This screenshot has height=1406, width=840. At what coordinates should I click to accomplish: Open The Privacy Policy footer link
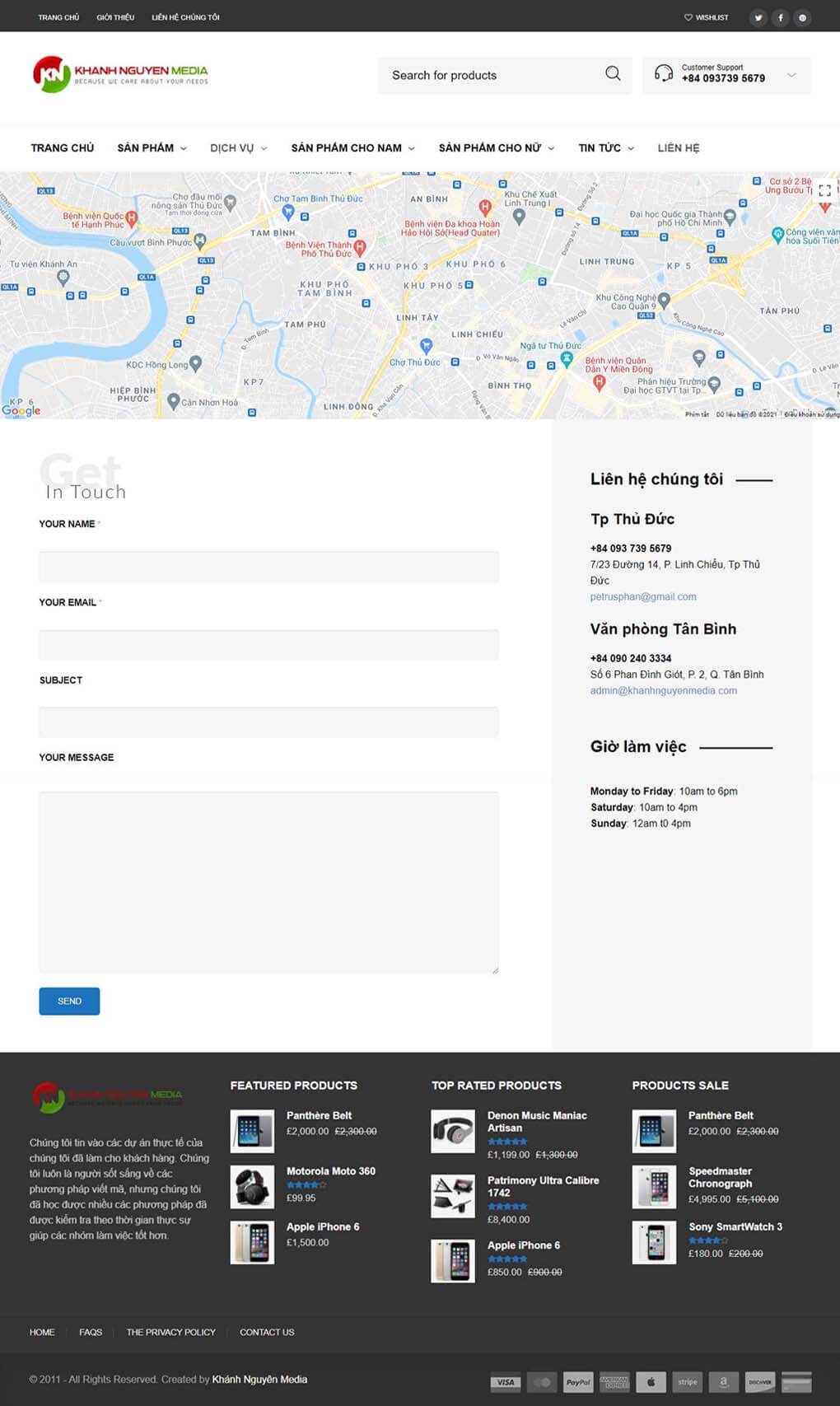[170, 1332]
